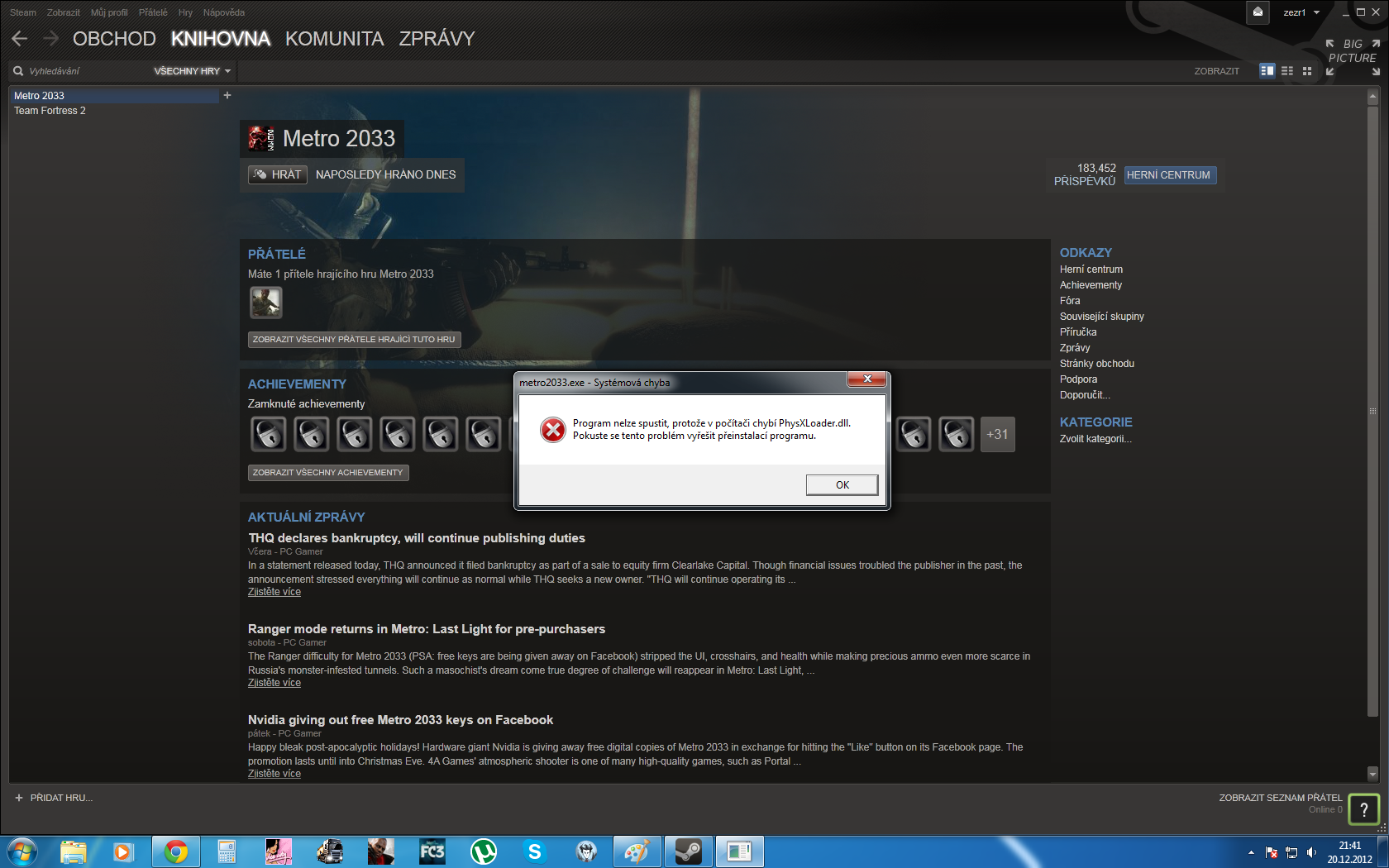The width and height of the screenshot is (1389, 868).
Task: Go forward with the right arrow
Action: point(50,38)
